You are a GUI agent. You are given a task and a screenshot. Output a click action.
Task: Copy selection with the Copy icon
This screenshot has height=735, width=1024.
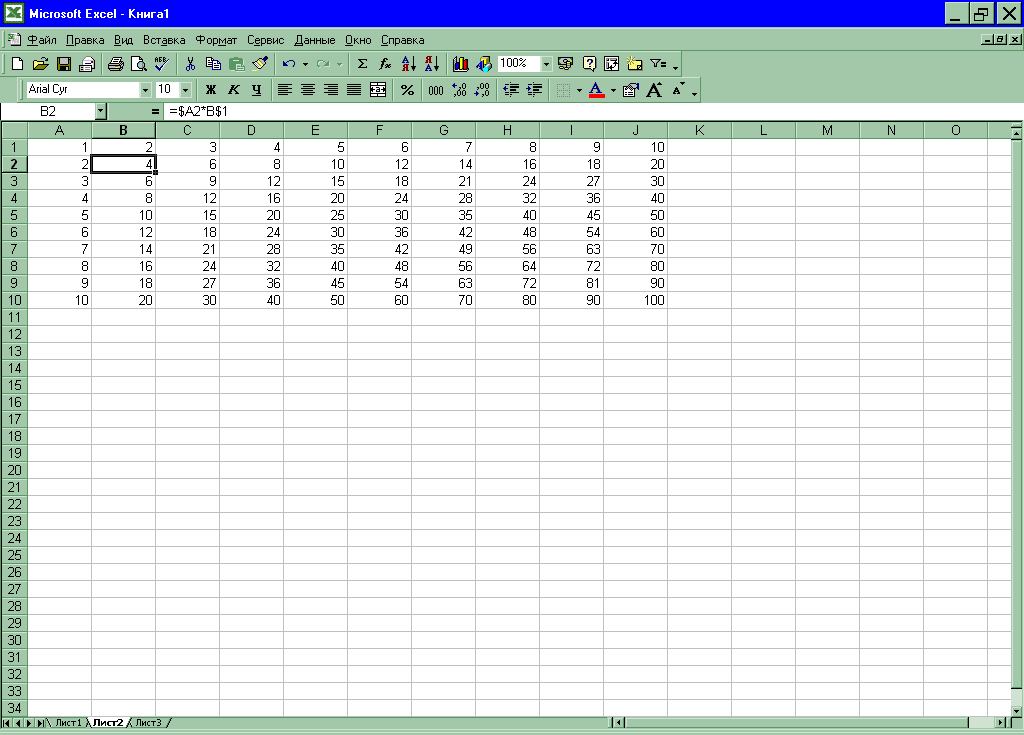pyautogui.click(x=213, y=63)
